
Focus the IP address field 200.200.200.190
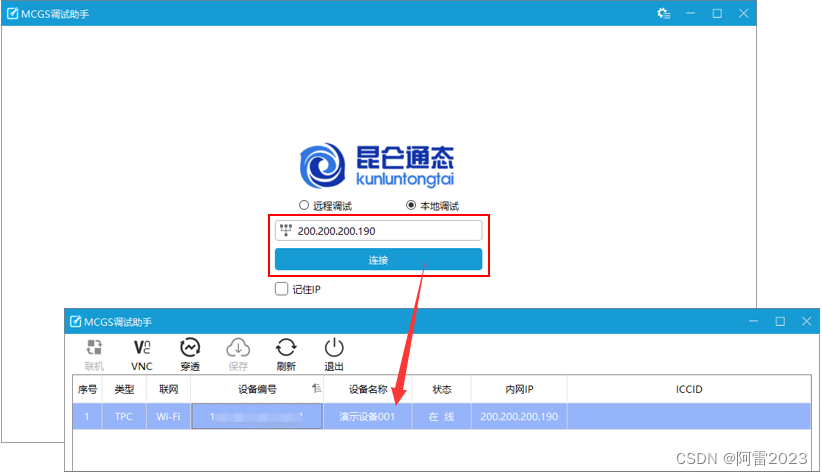pos(378,231)
